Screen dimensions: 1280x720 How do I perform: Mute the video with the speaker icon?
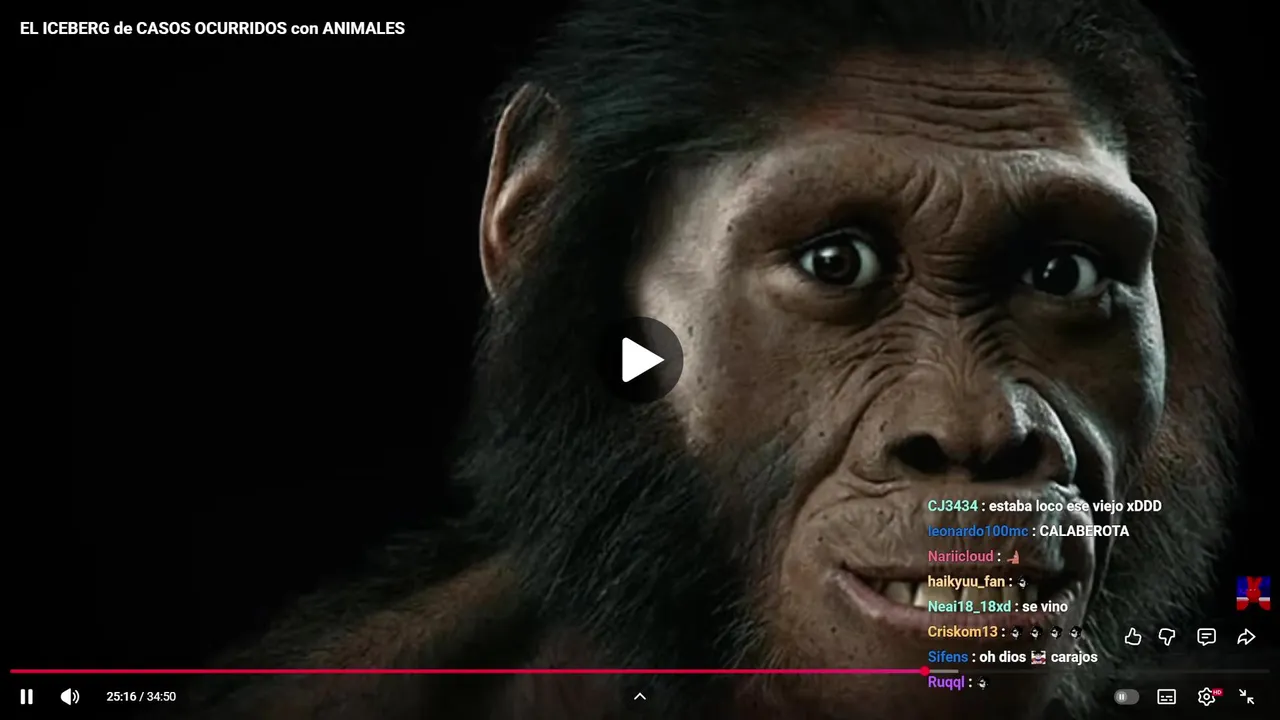tap(70, 697)
